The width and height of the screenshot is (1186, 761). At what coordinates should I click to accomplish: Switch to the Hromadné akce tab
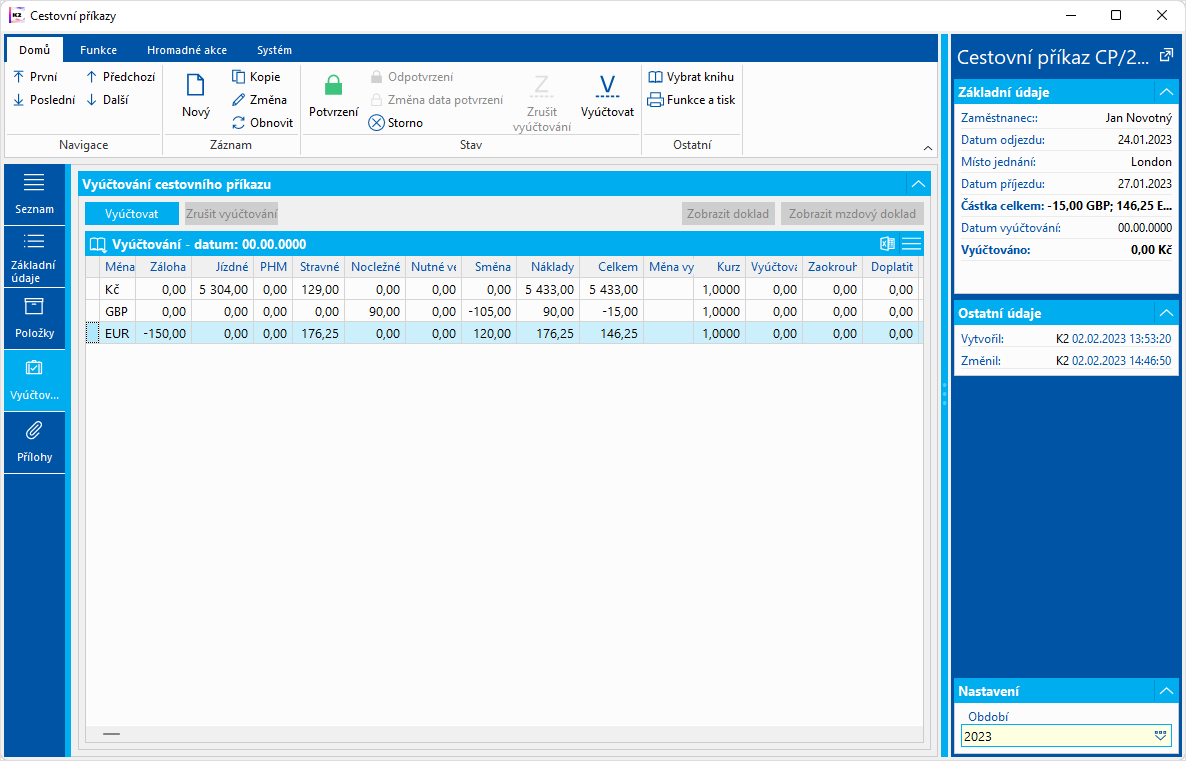point(186,50)
